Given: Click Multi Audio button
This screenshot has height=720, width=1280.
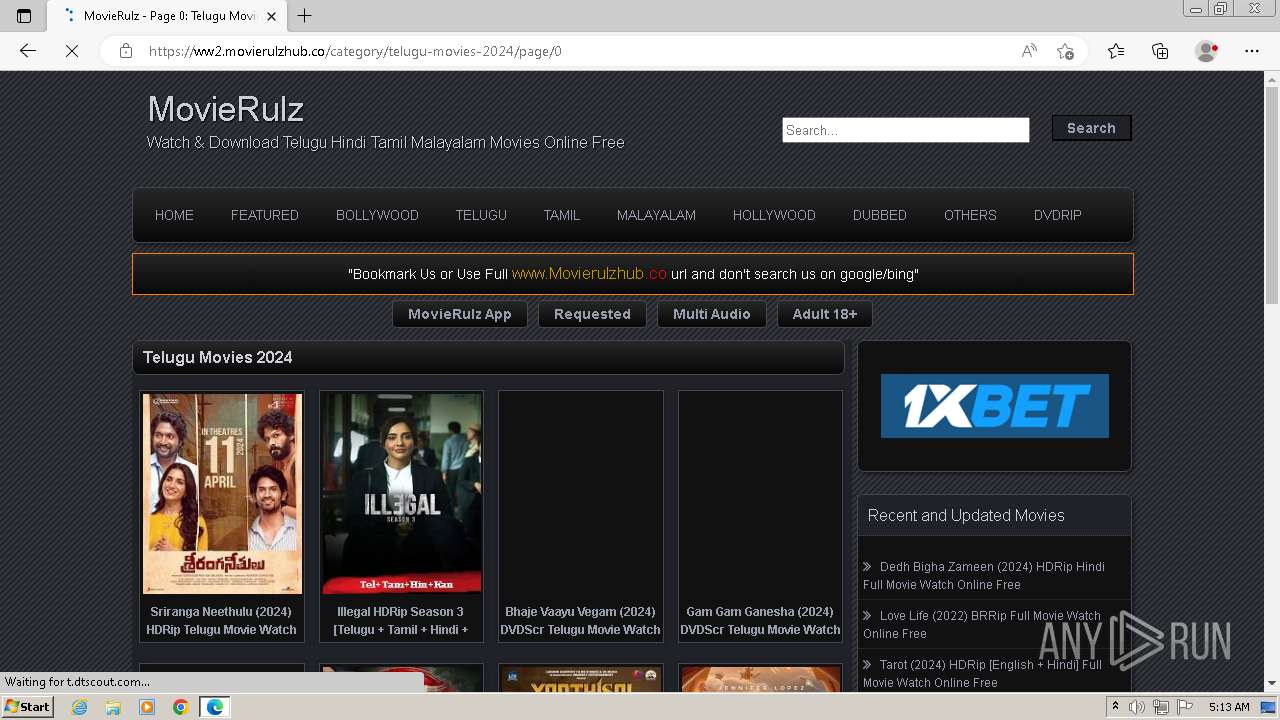Looking at the screenshot, I should pos(711,314).
